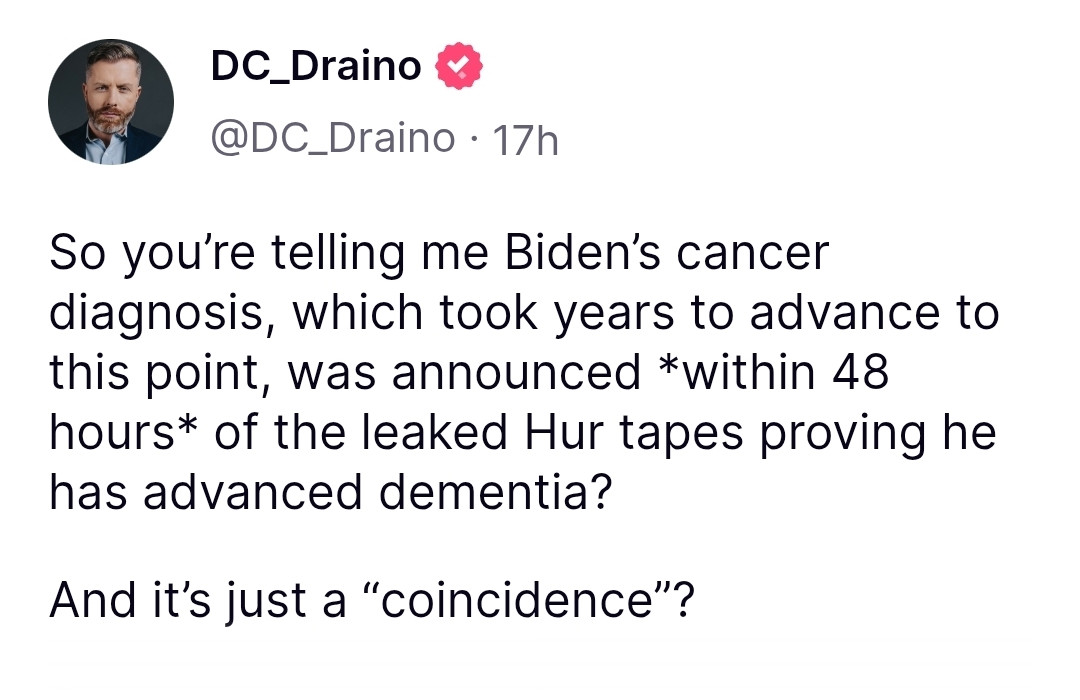
Task: Click the dot separator before 17h
Action: click(x=475, y=139)
